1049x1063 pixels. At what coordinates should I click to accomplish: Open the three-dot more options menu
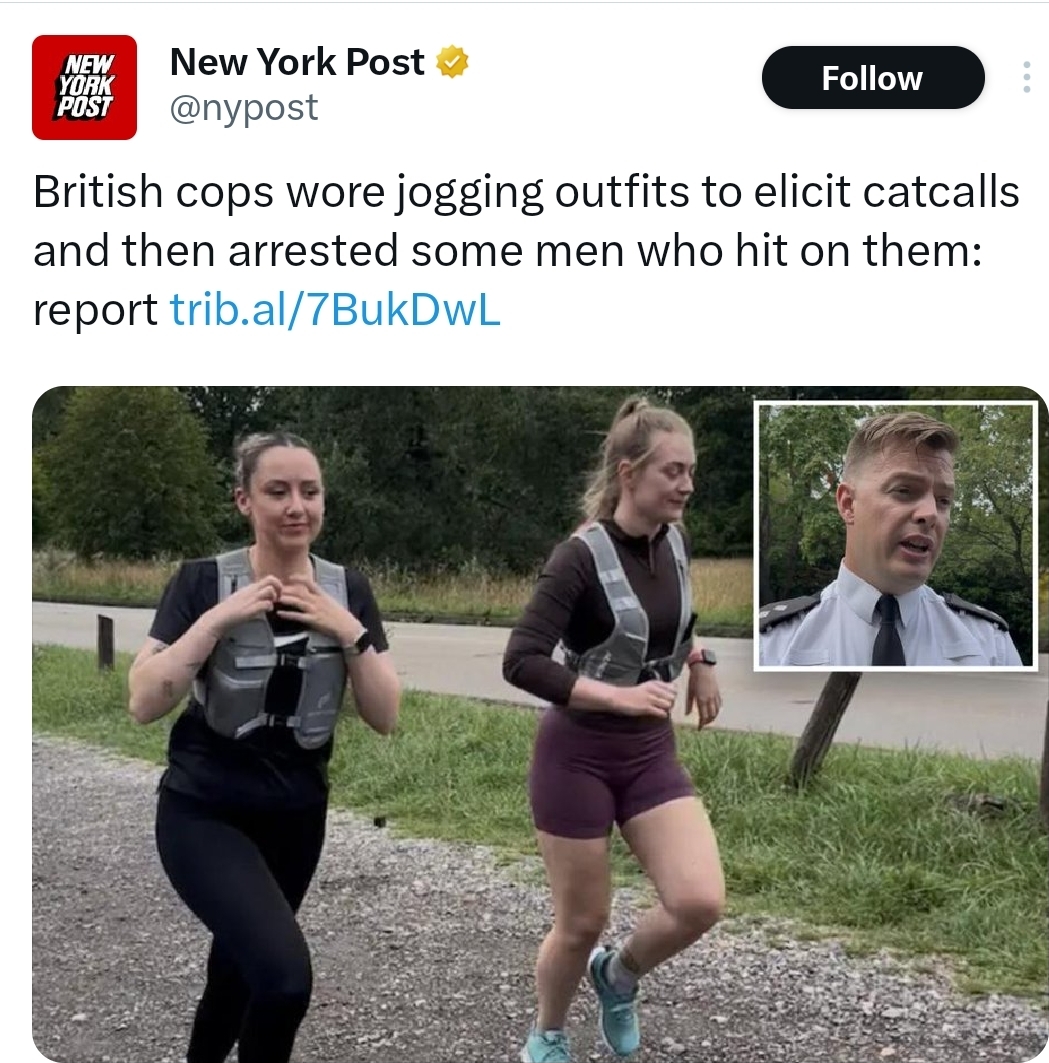point(1027,77)
